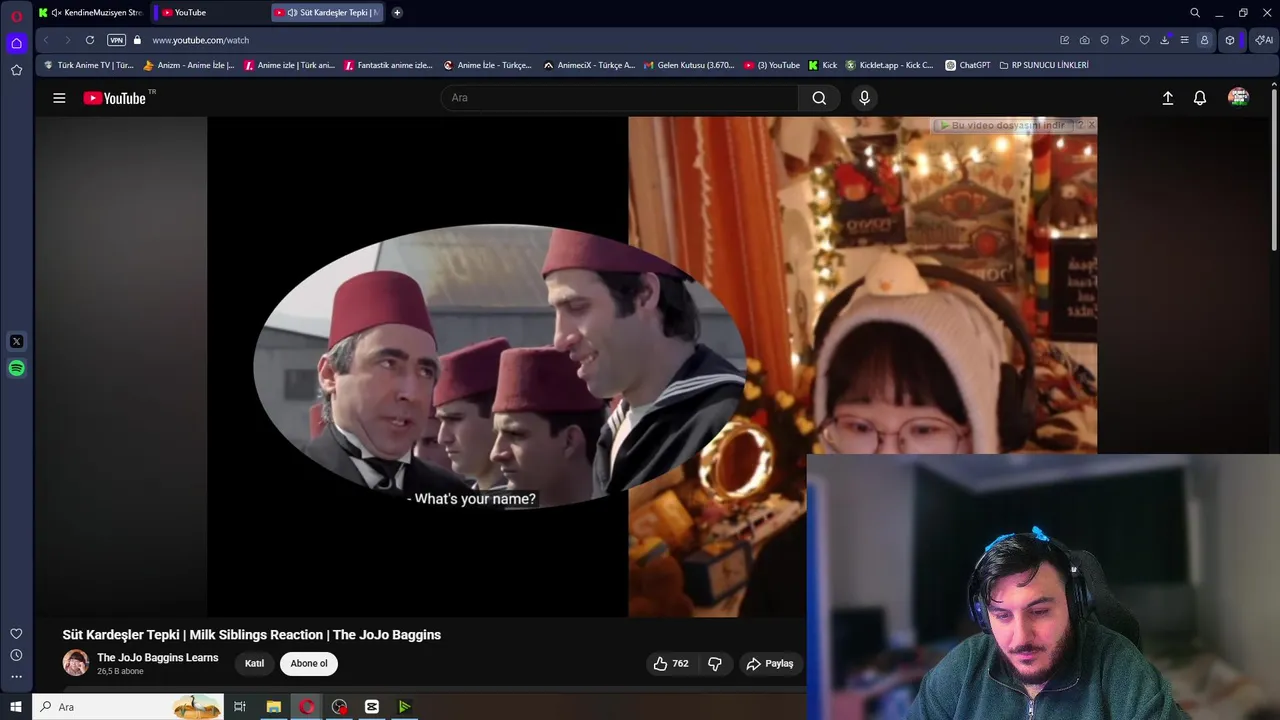The image size is (1280, 720).
Task: Reload the page with refresh icon
Action: point(90,40)
